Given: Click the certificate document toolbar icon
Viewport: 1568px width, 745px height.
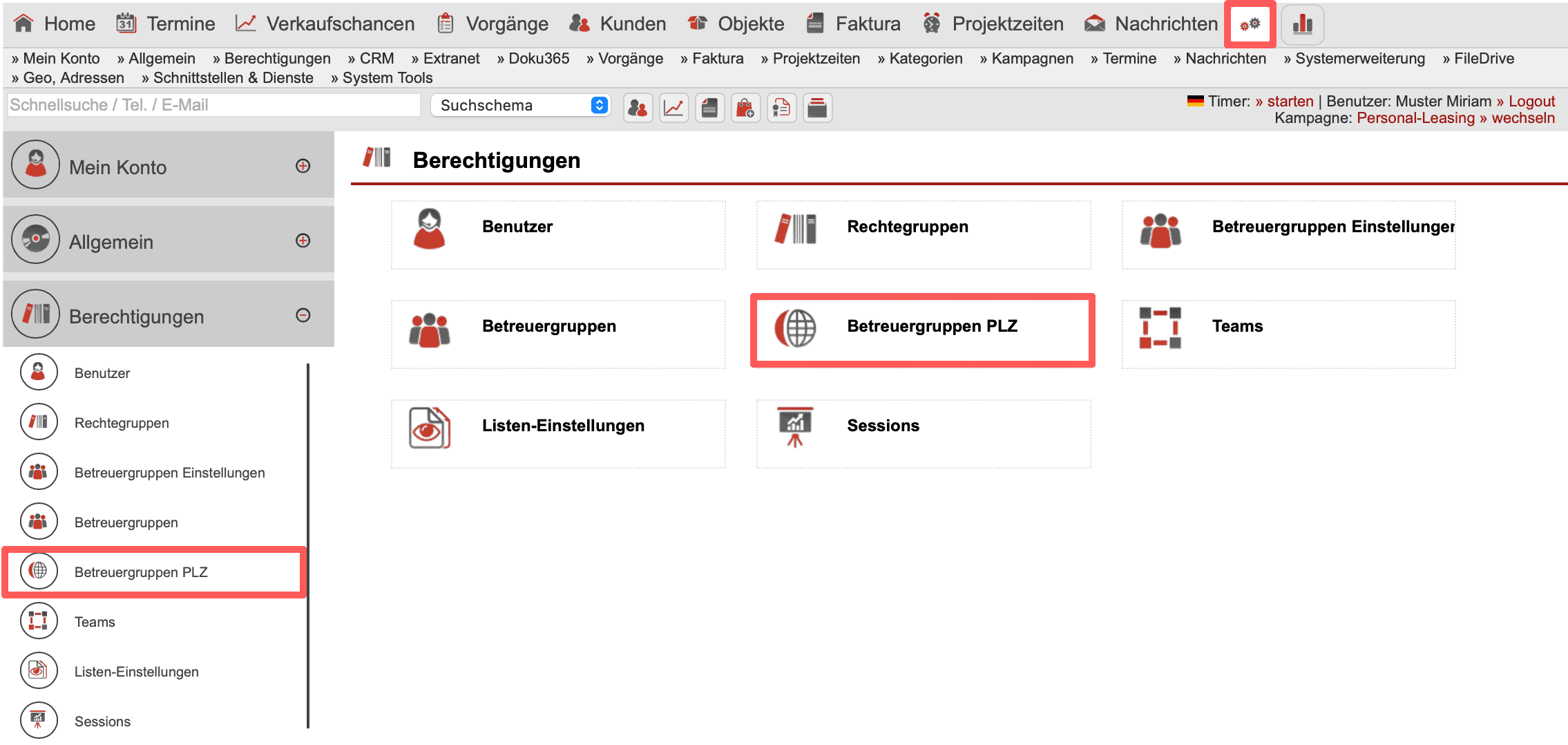Looking at the screenshot, I should coord(781,108).
